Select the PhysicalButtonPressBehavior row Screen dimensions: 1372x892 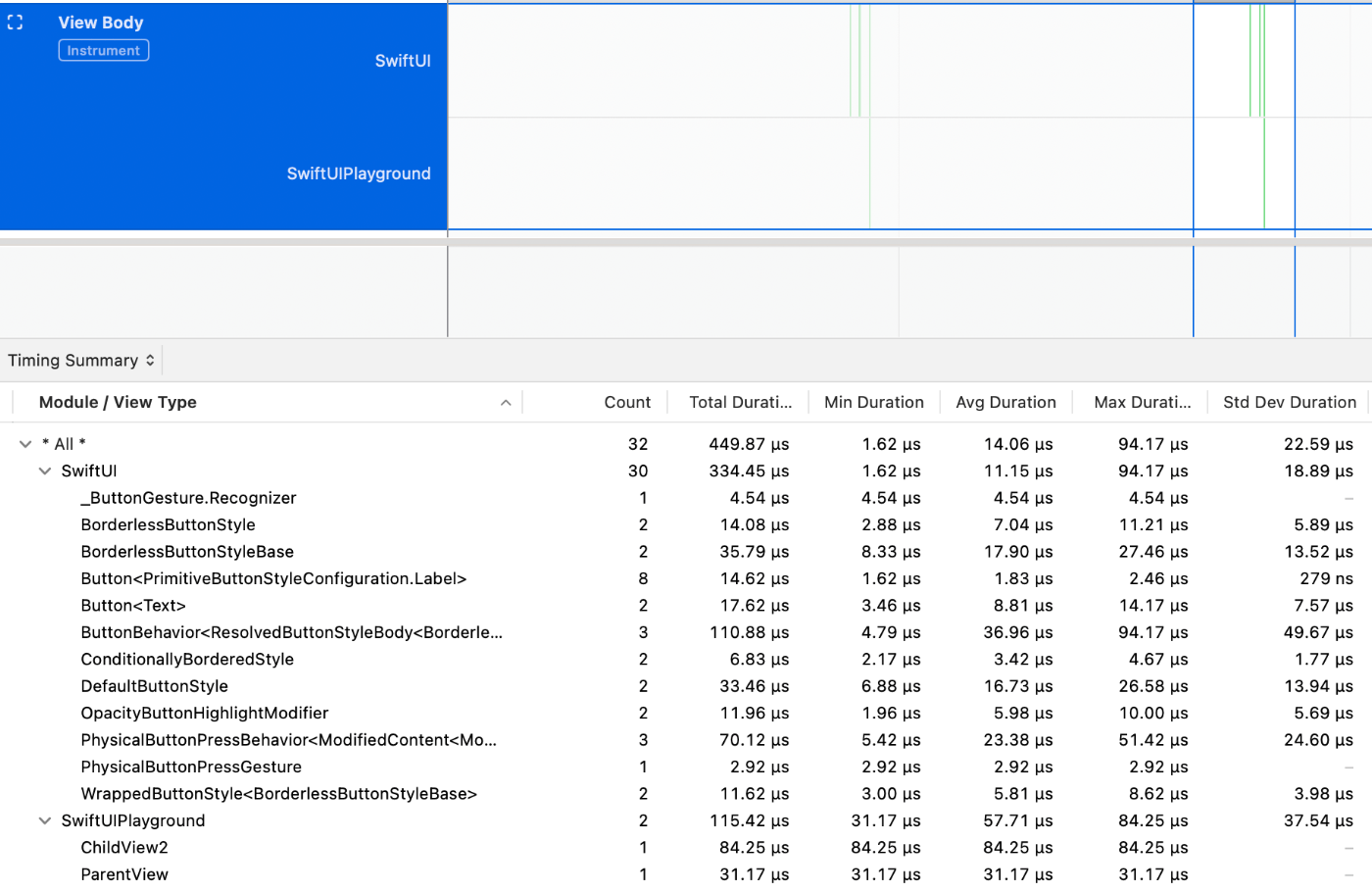[686, 740]
